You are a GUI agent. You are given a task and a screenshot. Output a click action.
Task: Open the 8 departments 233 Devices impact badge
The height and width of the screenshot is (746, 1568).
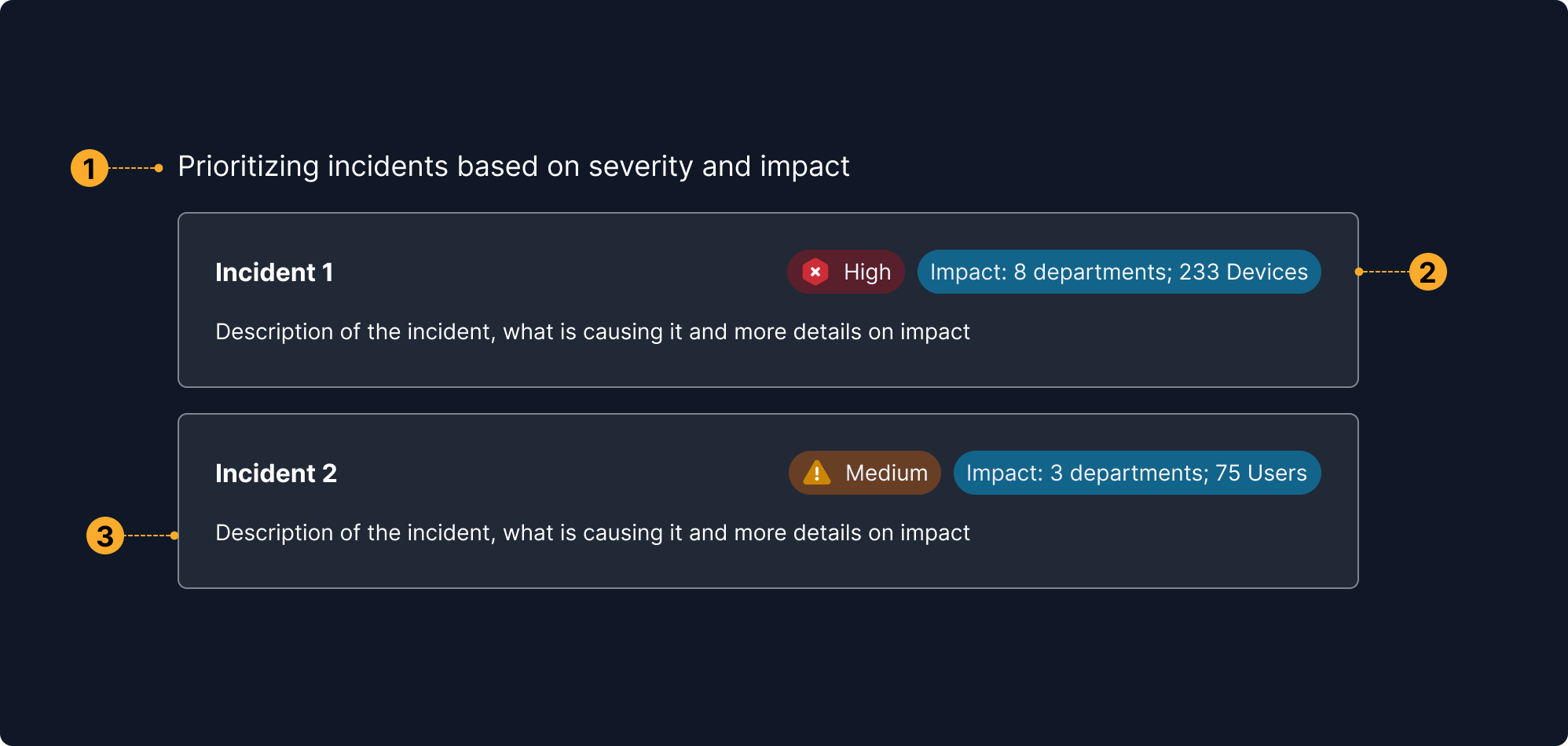point(1119,271)
